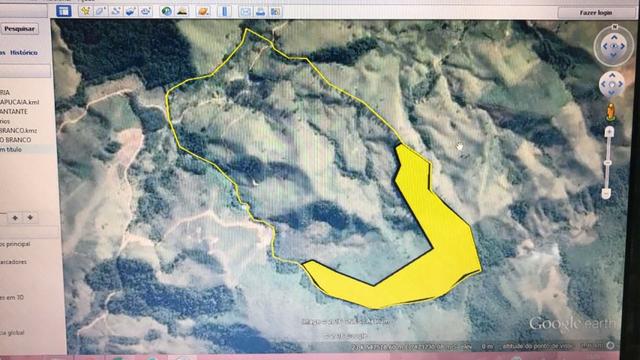Viewport: 640px width, 360px height.
Task: Toggle the sidebar visibility icon
Action: [63, 11]
